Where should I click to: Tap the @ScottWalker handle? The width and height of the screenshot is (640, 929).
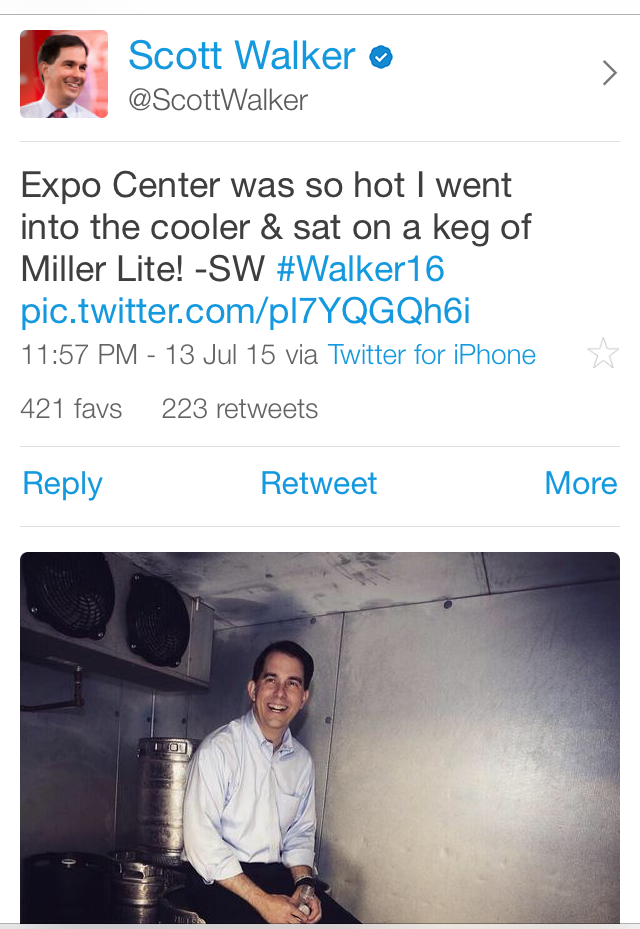point(218,100)
